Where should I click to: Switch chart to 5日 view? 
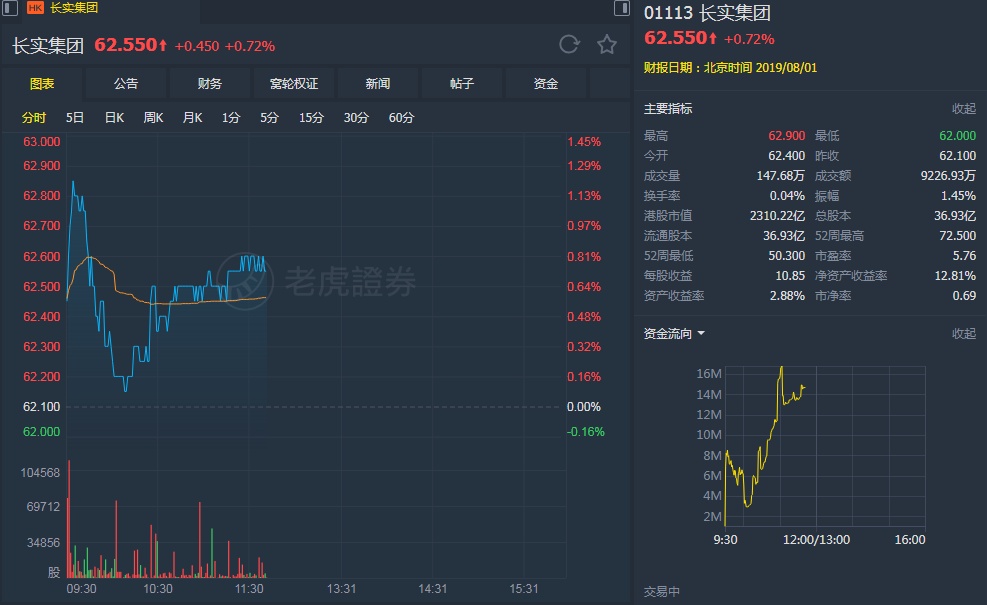point(75,118)
